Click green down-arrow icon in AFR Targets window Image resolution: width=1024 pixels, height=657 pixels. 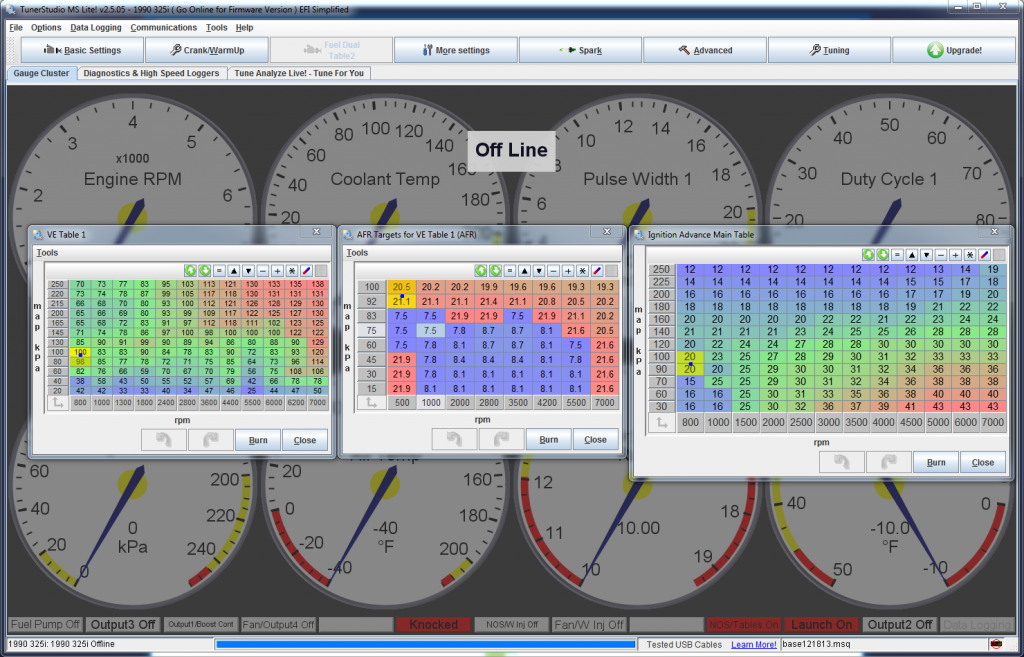pyautogui.click(x=495, y=270)
